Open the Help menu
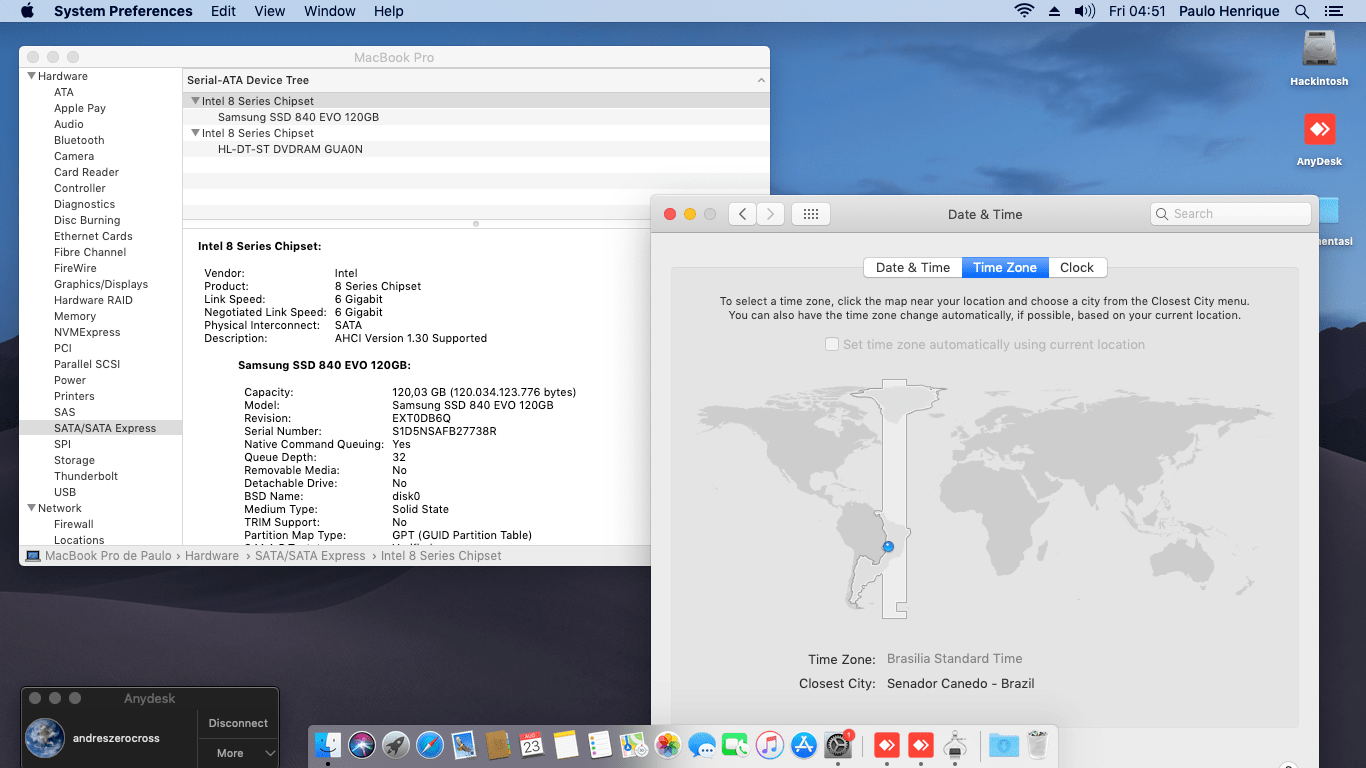Screen dimensions: 1366x768 click(389, 11)
